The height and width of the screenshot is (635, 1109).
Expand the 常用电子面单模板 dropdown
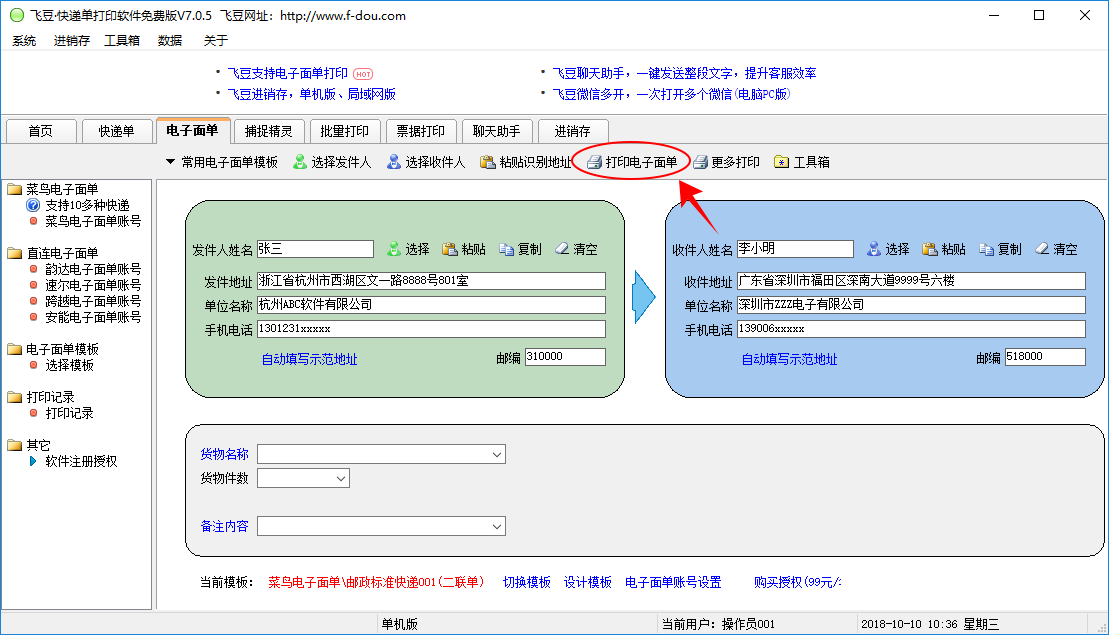point(170,162)
